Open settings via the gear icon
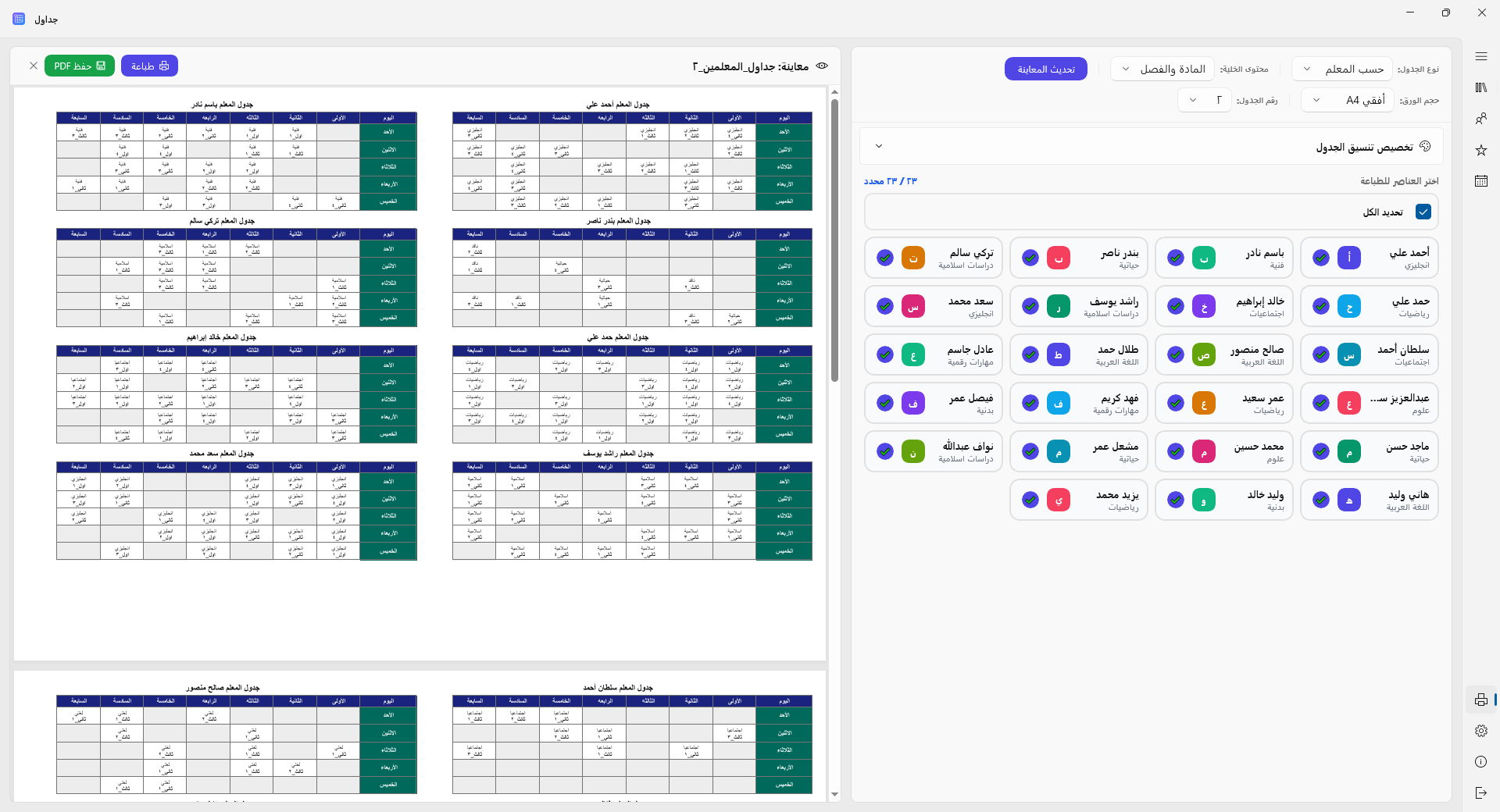The width and height of the screenshot is (1500, 812). pyautogui.click(x=1480, y=731)
